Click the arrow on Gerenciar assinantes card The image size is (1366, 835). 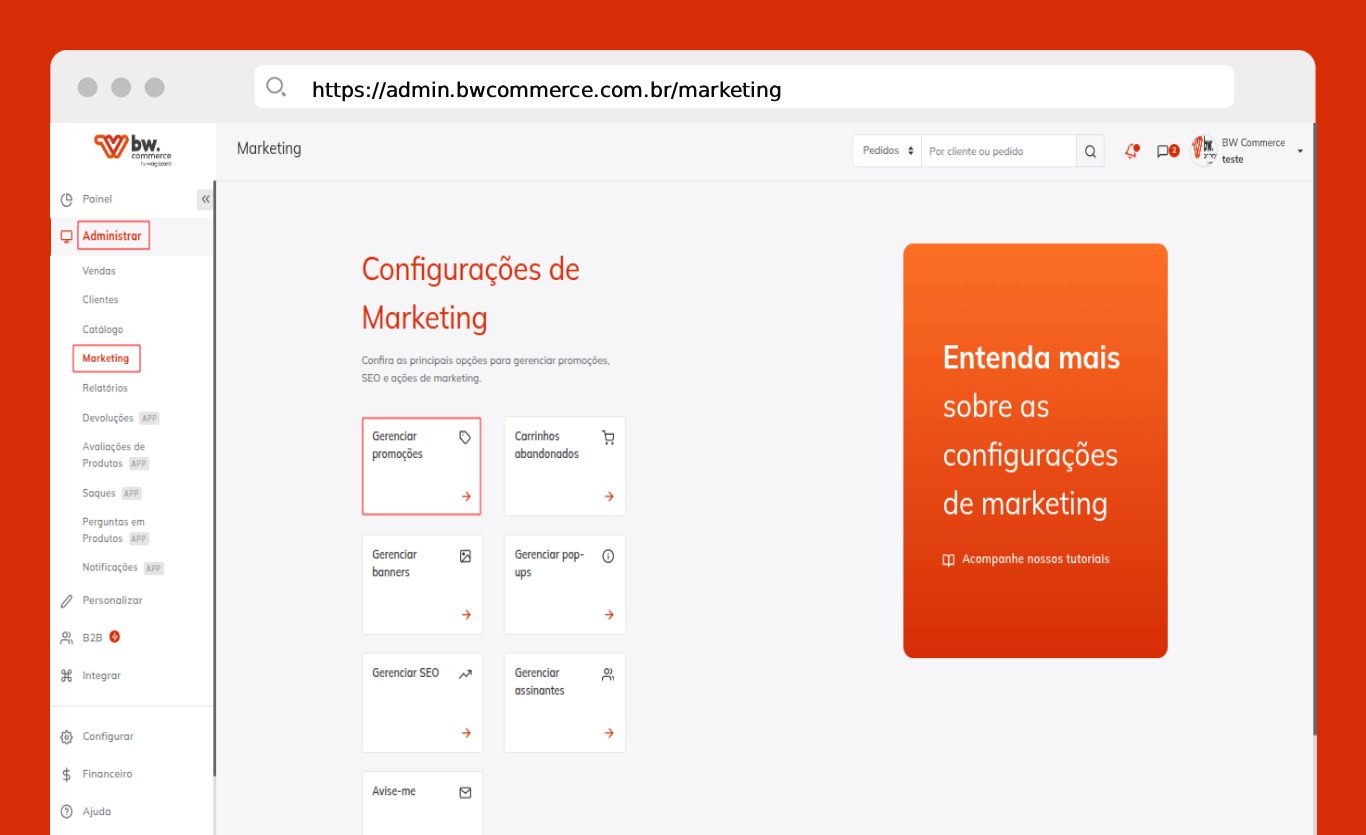pos(609,733)
